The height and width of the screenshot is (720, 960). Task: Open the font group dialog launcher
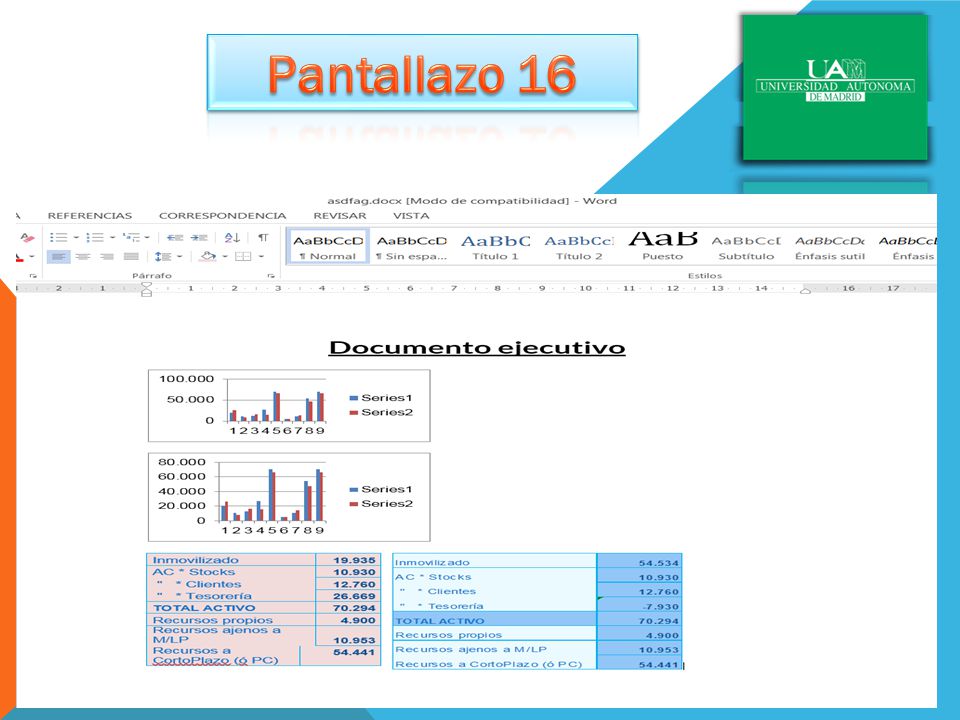point(33,276)
